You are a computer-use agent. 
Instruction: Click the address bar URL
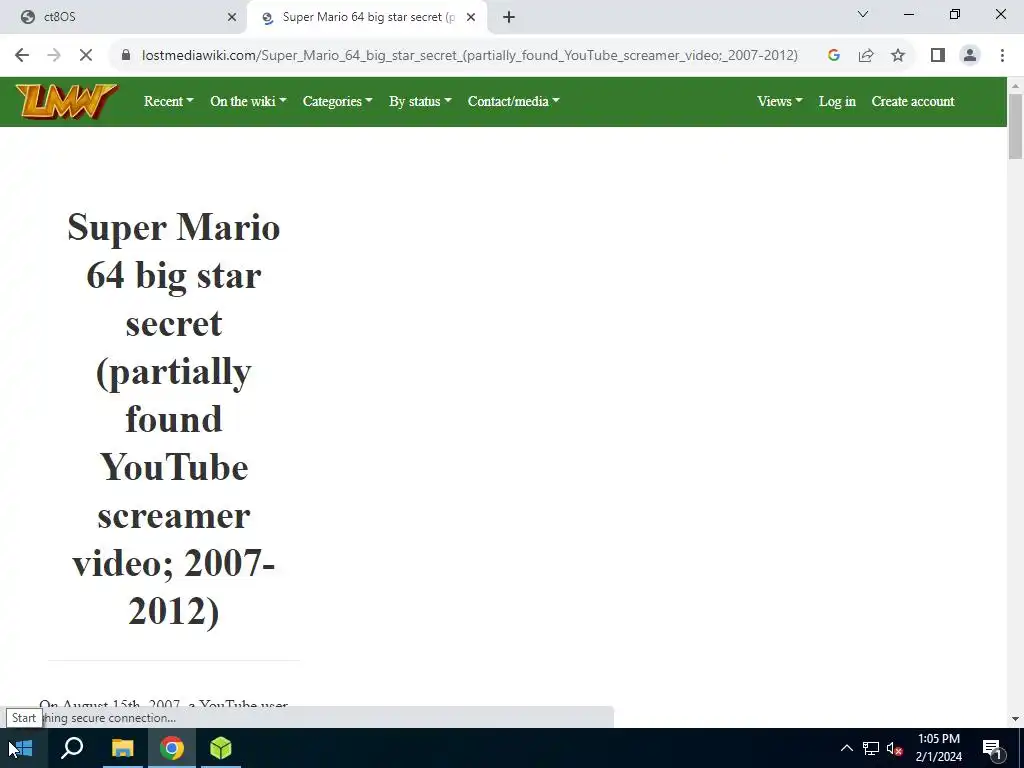pos(470,56)
